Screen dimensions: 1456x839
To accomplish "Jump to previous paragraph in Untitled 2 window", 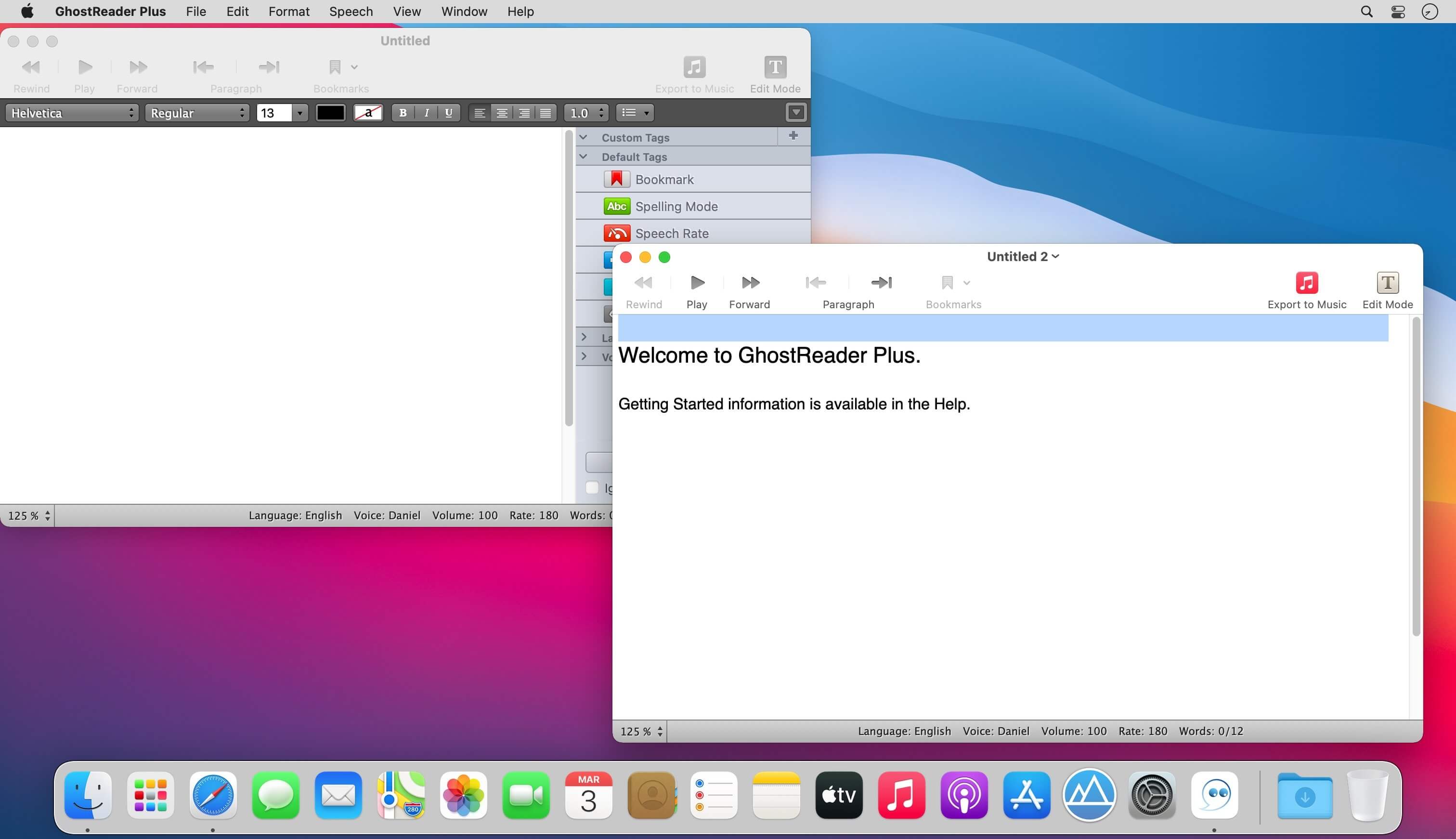I will (816, 283).
